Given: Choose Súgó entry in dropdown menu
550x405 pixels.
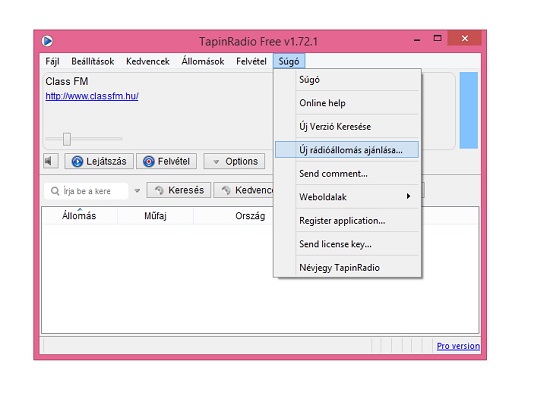Looking at the screenshot, I should (x=347, y=80).
